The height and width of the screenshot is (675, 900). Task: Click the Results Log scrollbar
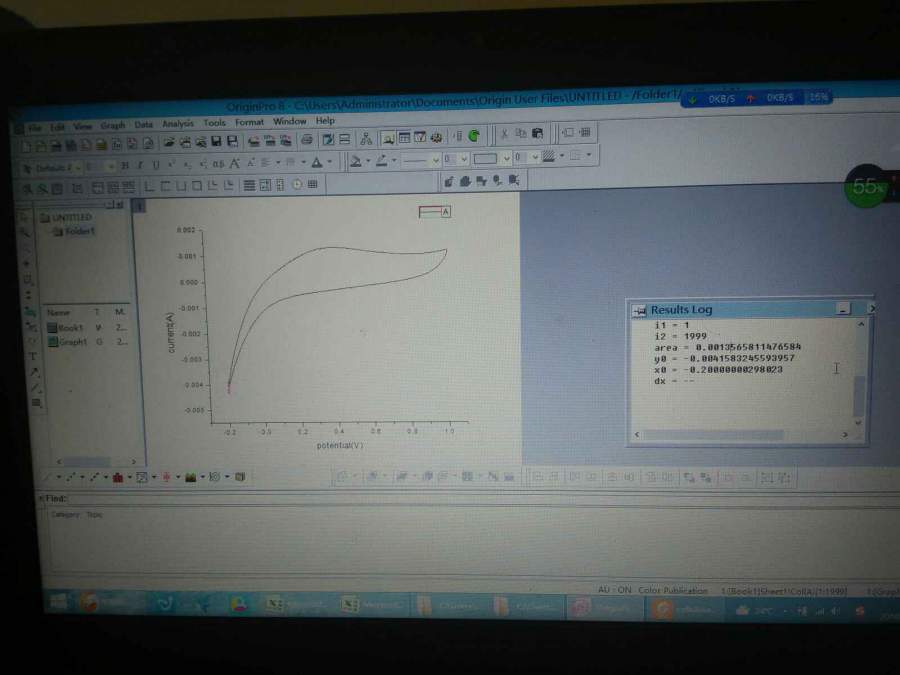[859, 373]
